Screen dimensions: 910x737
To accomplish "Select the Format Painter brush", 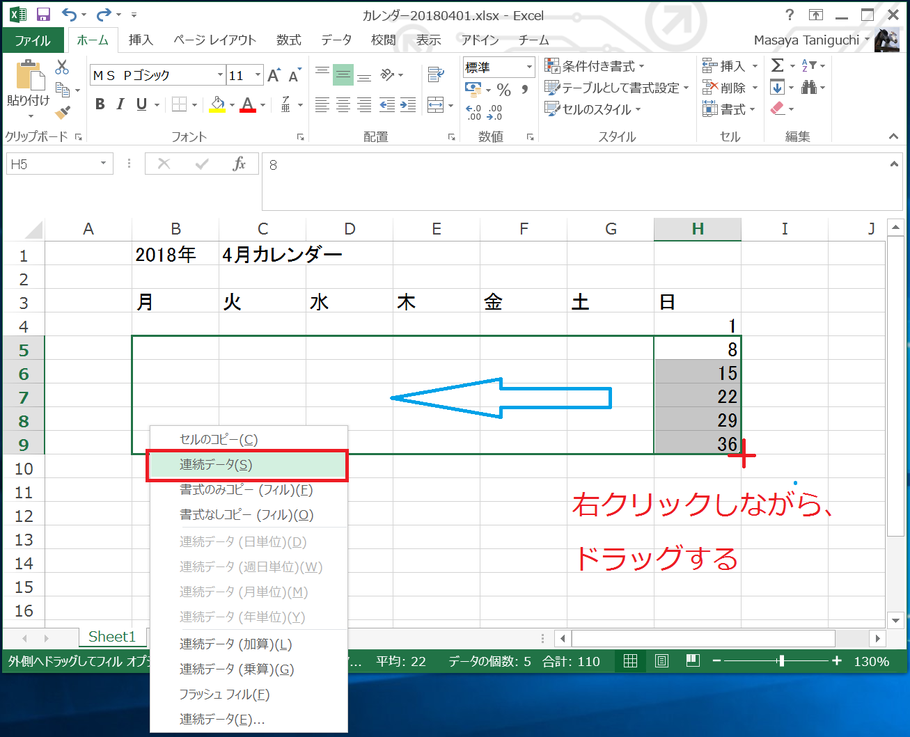I will click(62, 111).
